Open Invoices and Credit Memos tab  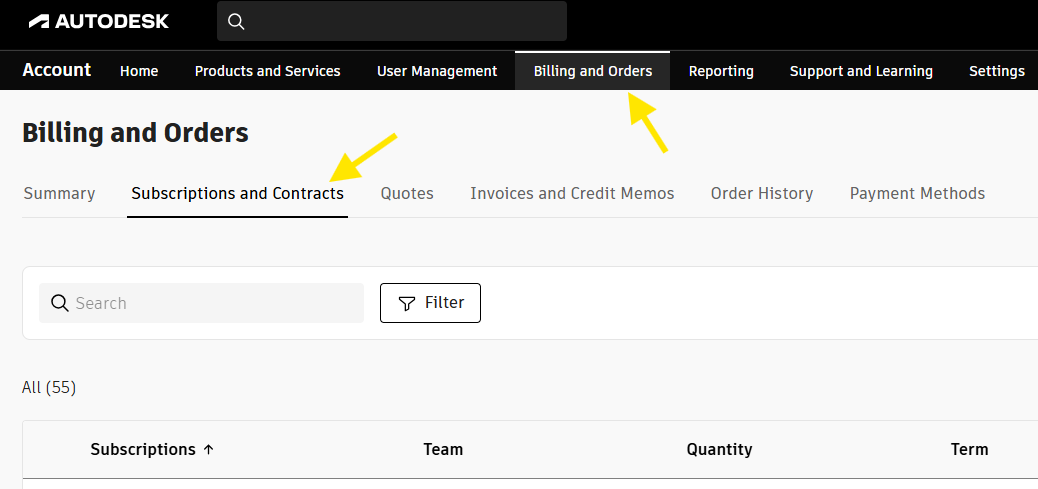pos(572,194)
